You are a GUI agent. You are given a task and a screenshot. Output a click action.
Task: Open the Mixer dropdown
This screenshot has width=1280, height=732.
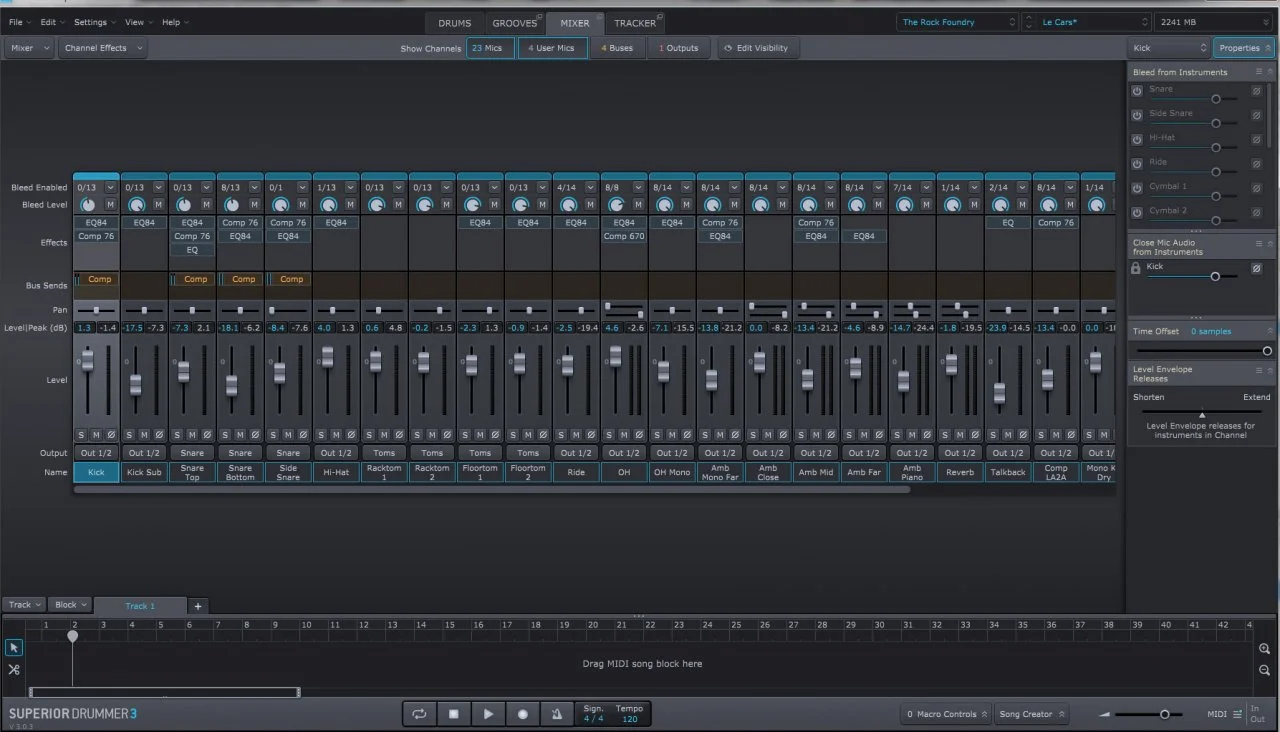pyautogui.click(x=27, y=48)
